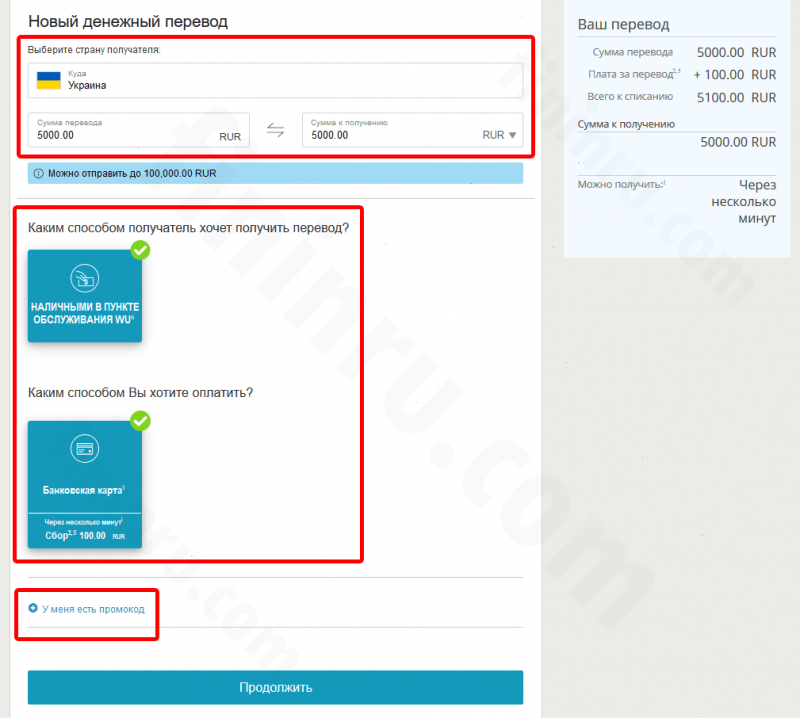Click the Всего к списанию label in the summary
800x718 pixels.
pyautogui.click(x=630, y=96)
